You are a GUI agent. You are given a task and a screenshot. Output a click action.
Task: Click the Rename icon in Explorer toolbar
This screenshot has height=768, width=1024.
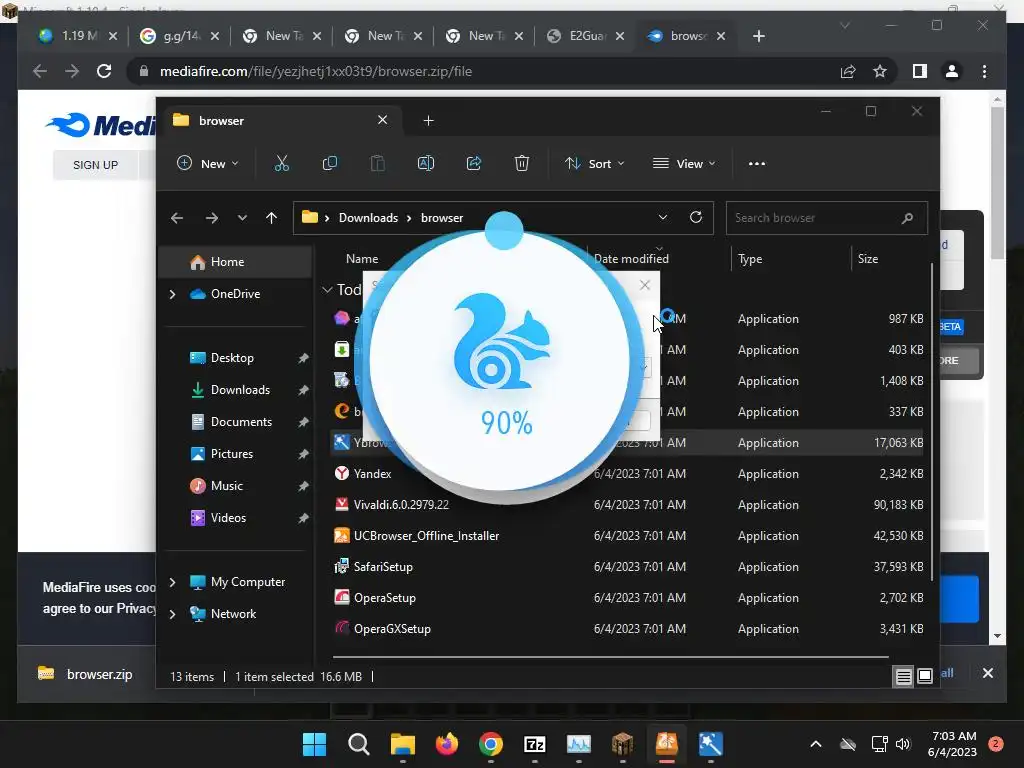426,163
